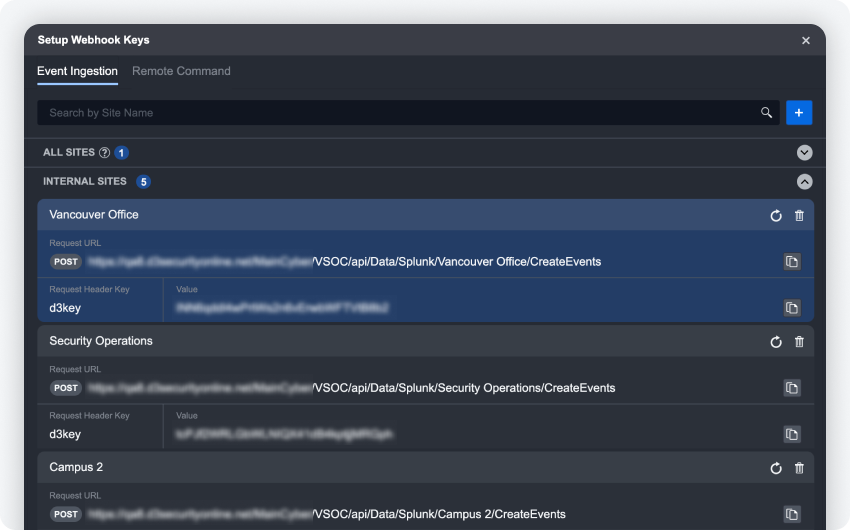Delete the Vancouver Office webhook entry
Screen dimensions: 850x530
pos(799,215)
